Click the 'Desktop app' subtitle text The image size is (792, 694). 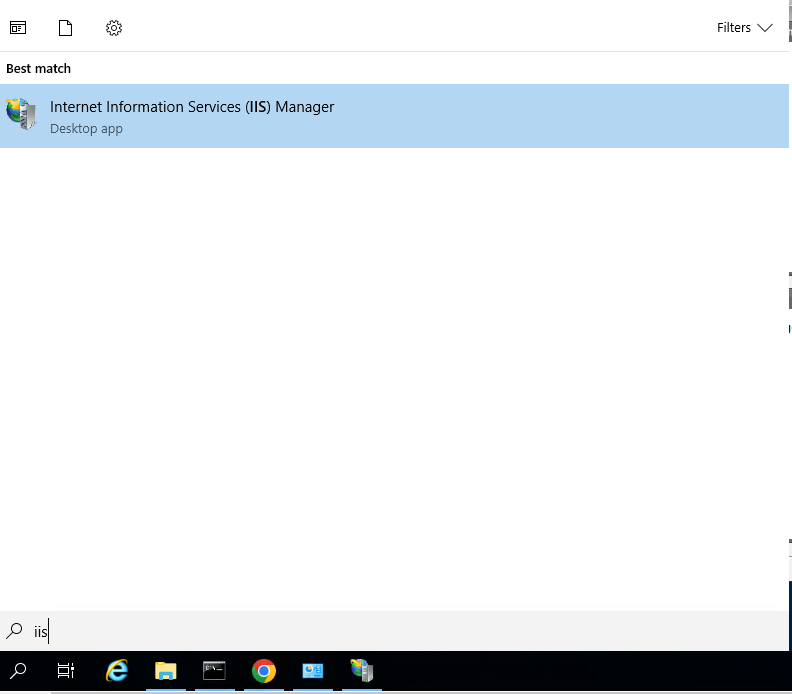click(86, 129)
